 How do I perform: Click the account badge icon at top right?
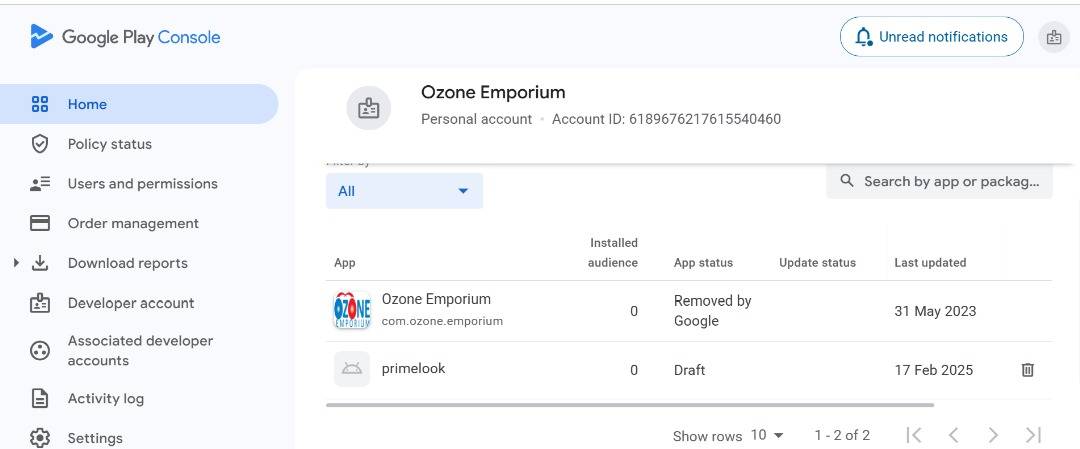click(x=1054, y=37)
